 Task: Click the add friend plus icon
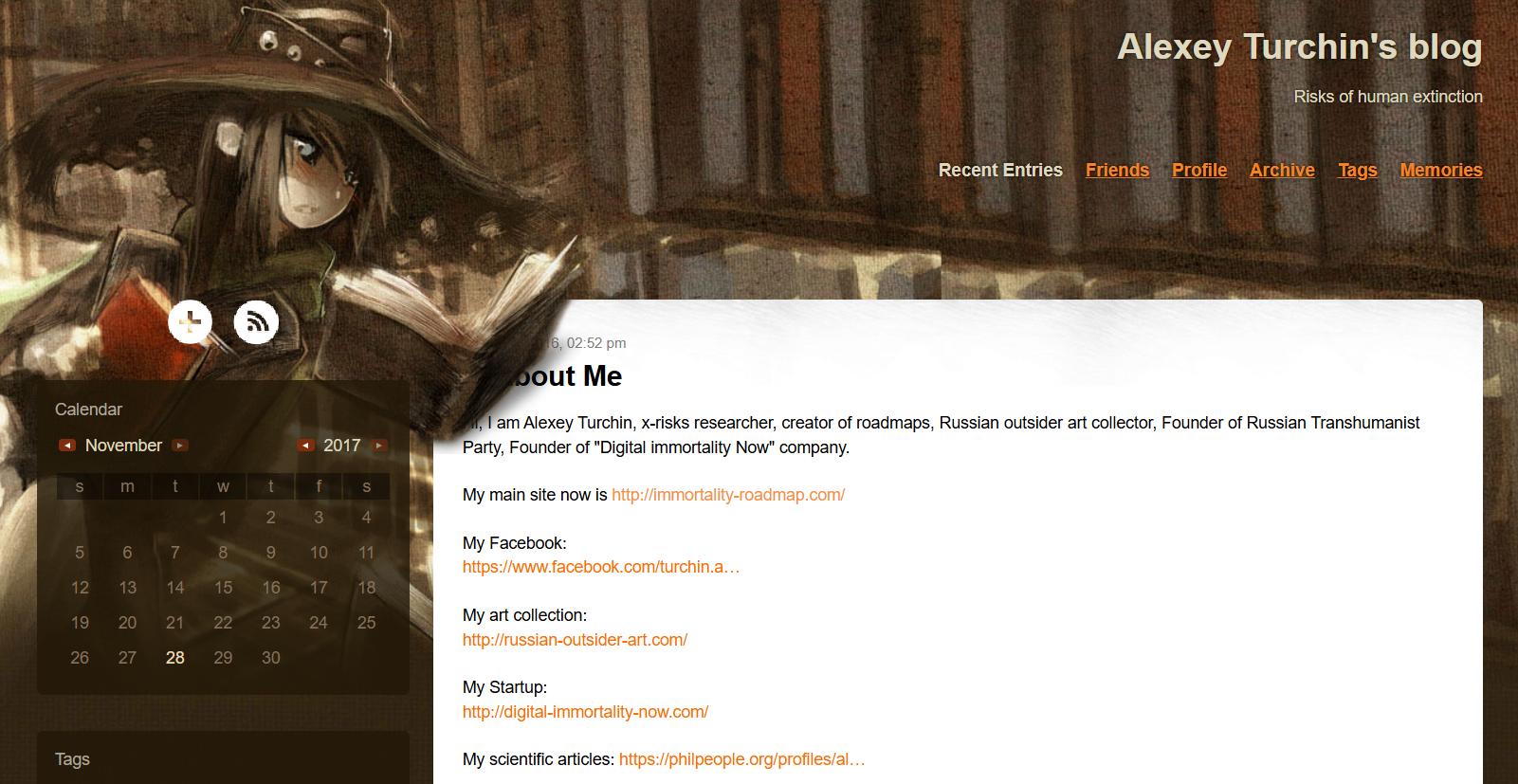click(x=191, y=322)
